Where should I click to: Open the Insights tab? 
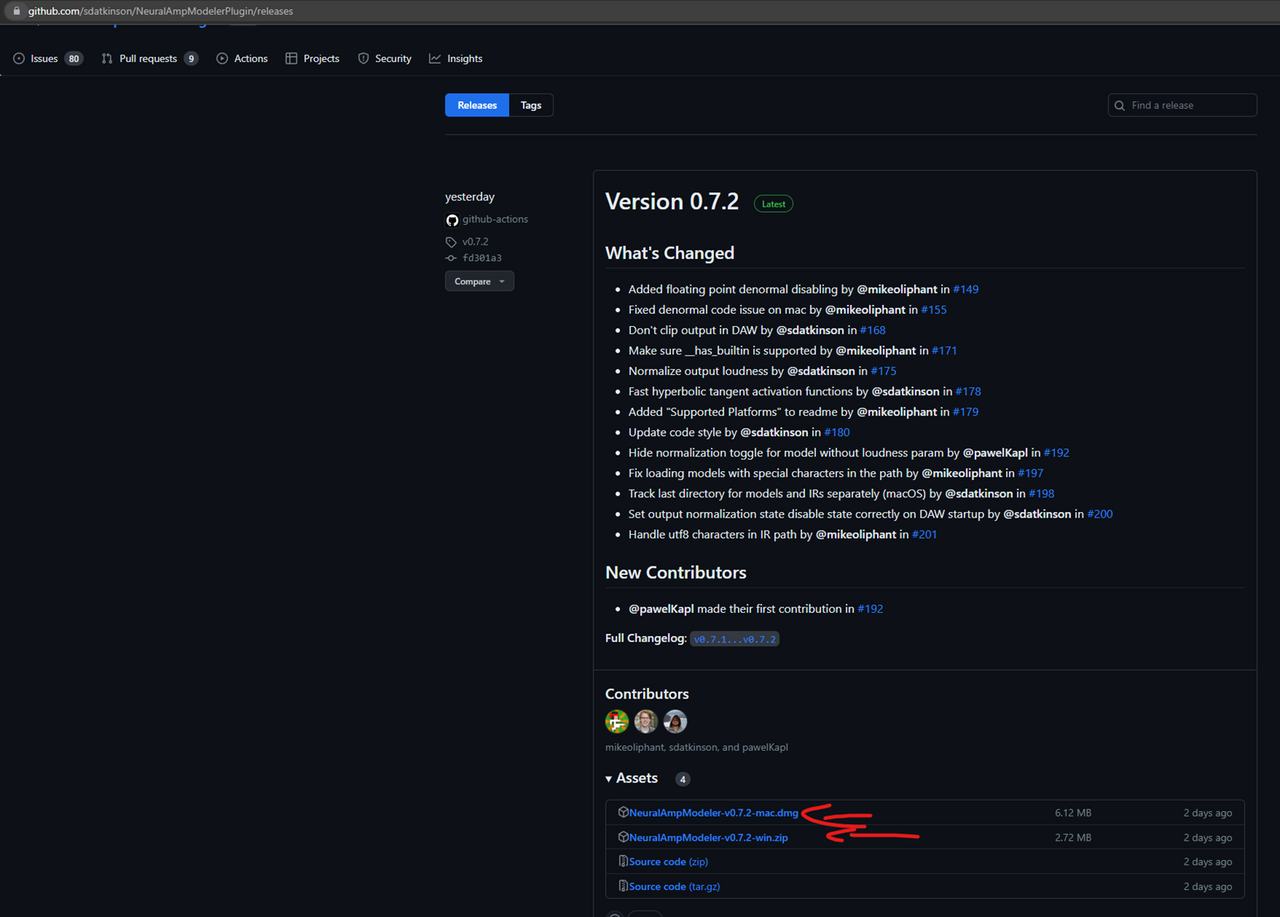[x=456, y=59]
